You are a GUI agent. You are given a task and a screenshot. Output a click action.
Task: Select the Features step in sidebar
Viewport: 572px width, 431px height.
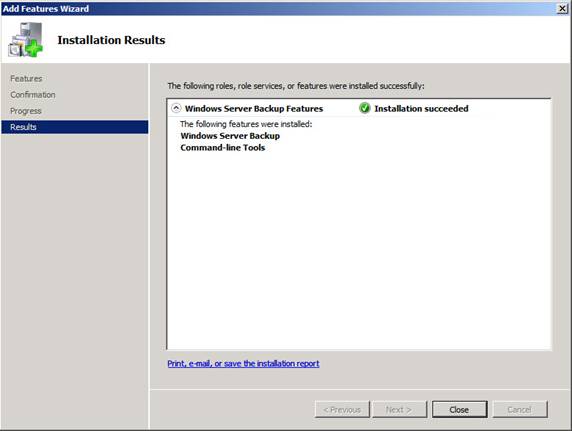(x=26, y=78)
